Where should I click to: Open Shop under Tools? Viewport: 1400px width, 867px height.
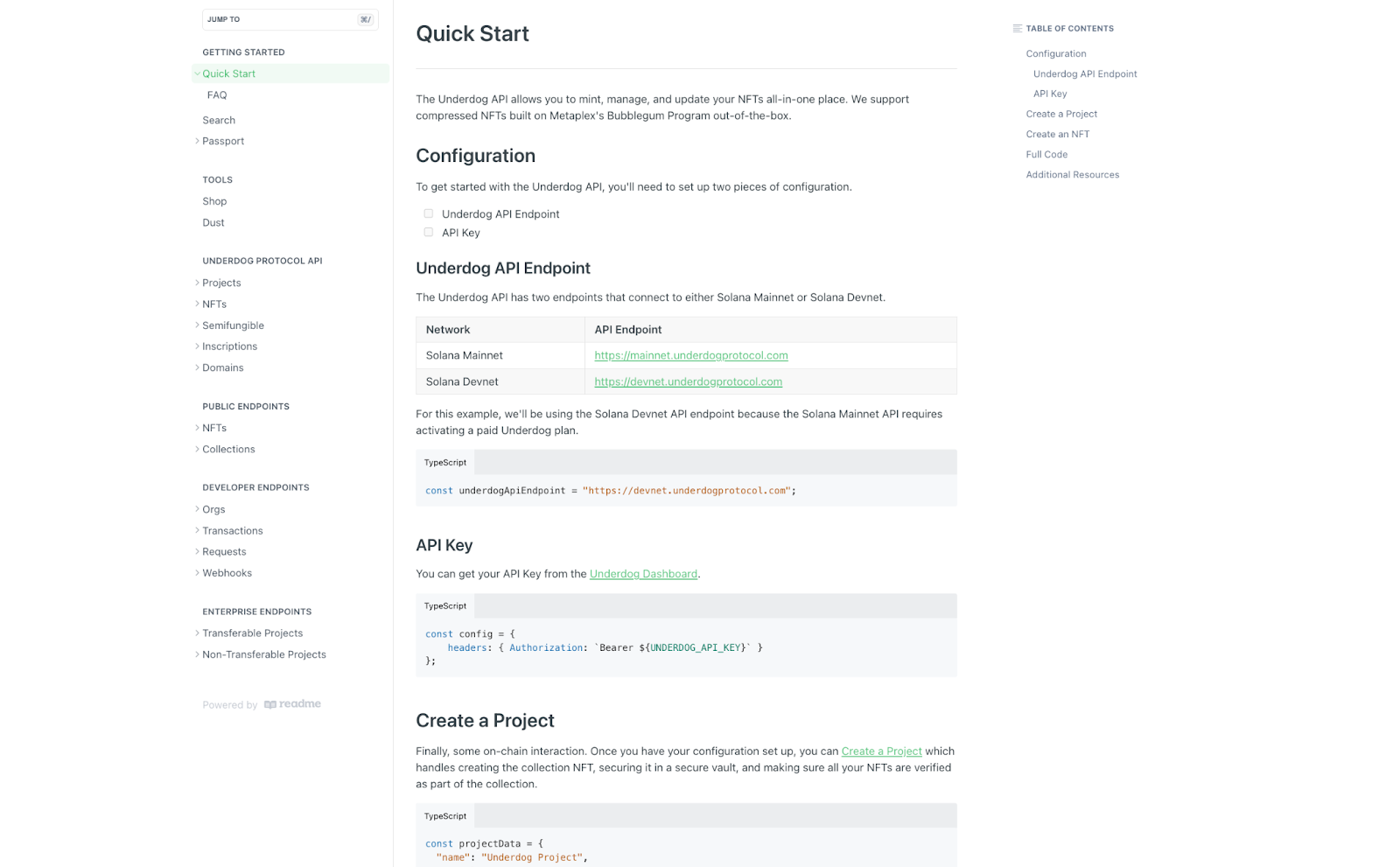(214, 201)
